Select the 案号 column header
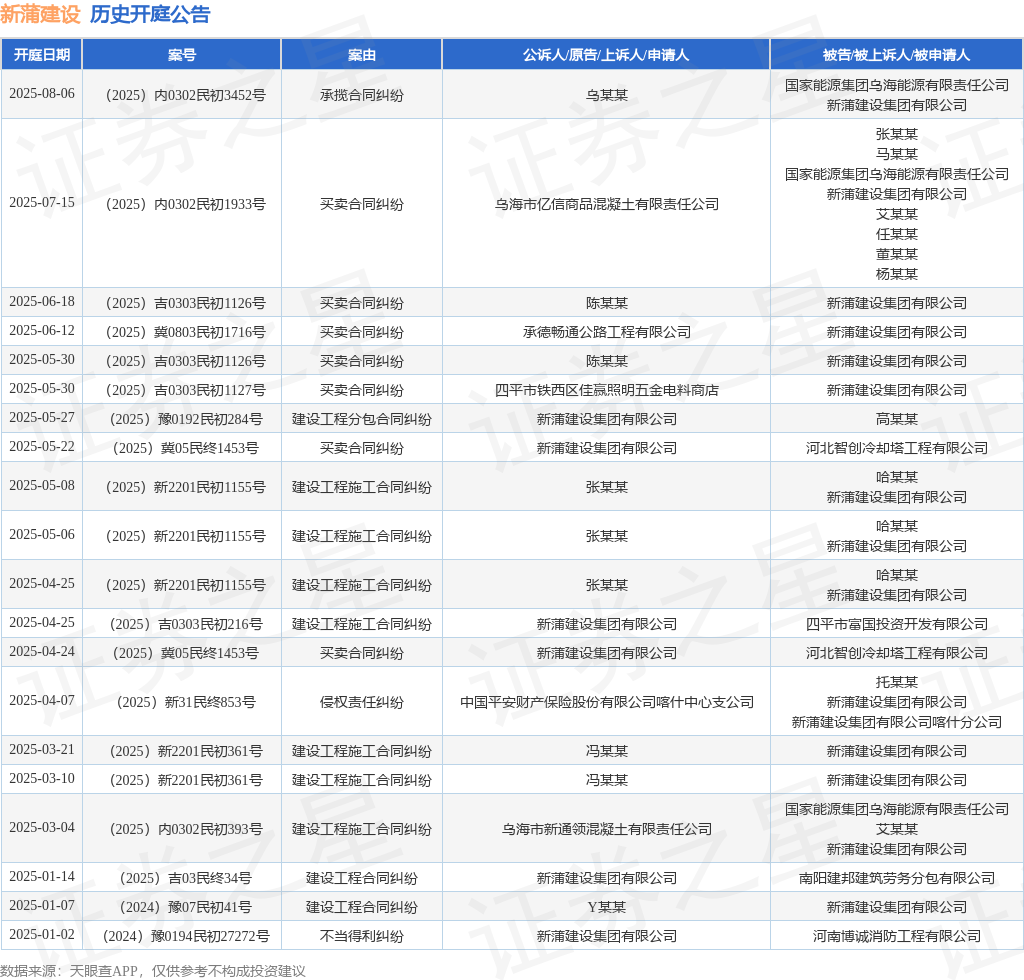Image resolution: width=1024 pixels, height=980 pixels. (x=182, y=55)
